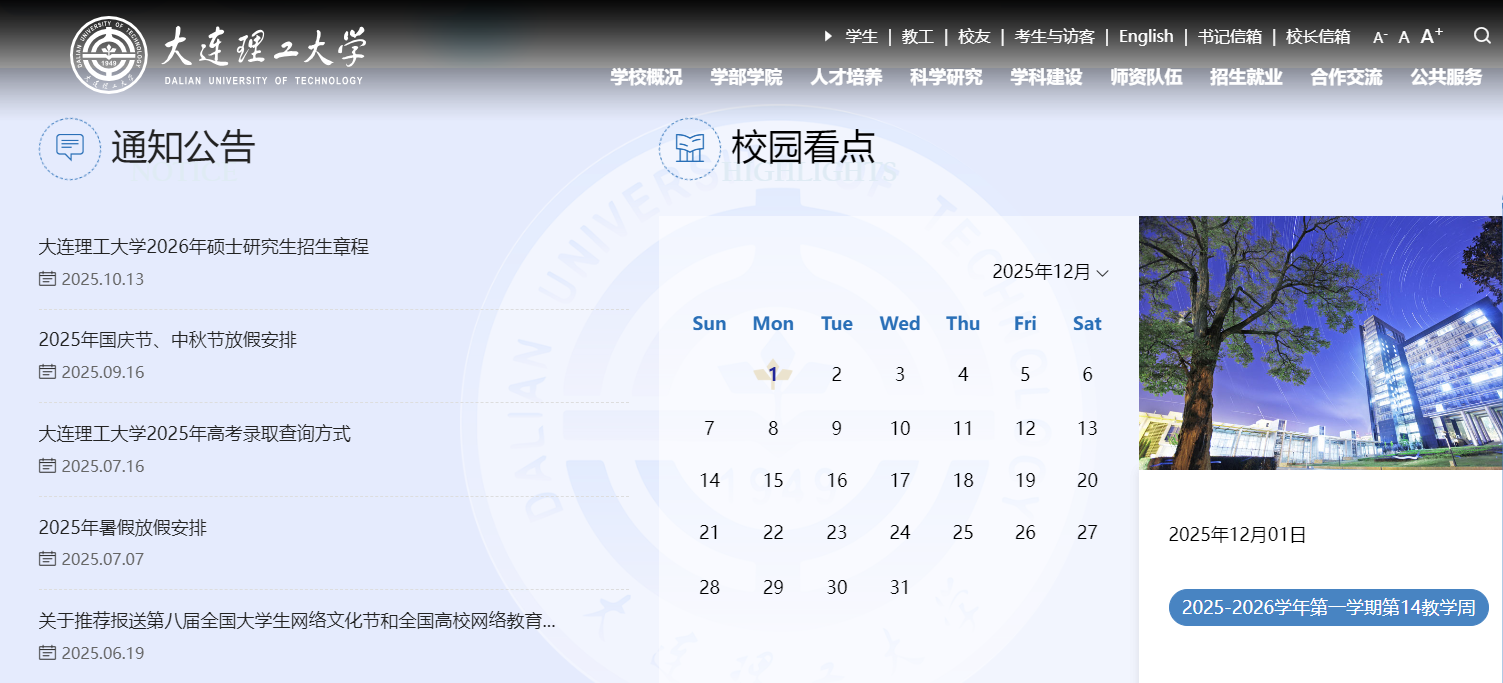Click the campus night photo thumbnail
1503x683 pixels.
pos(1320,342)
